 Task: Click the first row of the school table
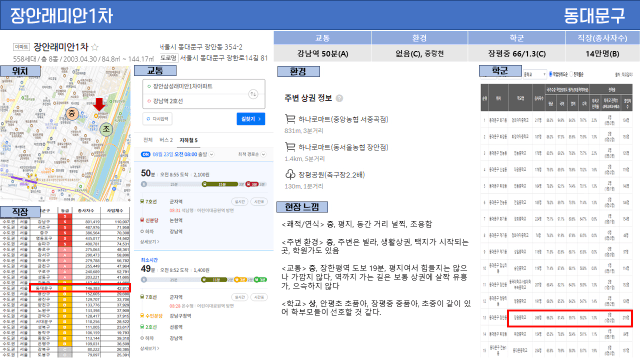coord(557,120)
